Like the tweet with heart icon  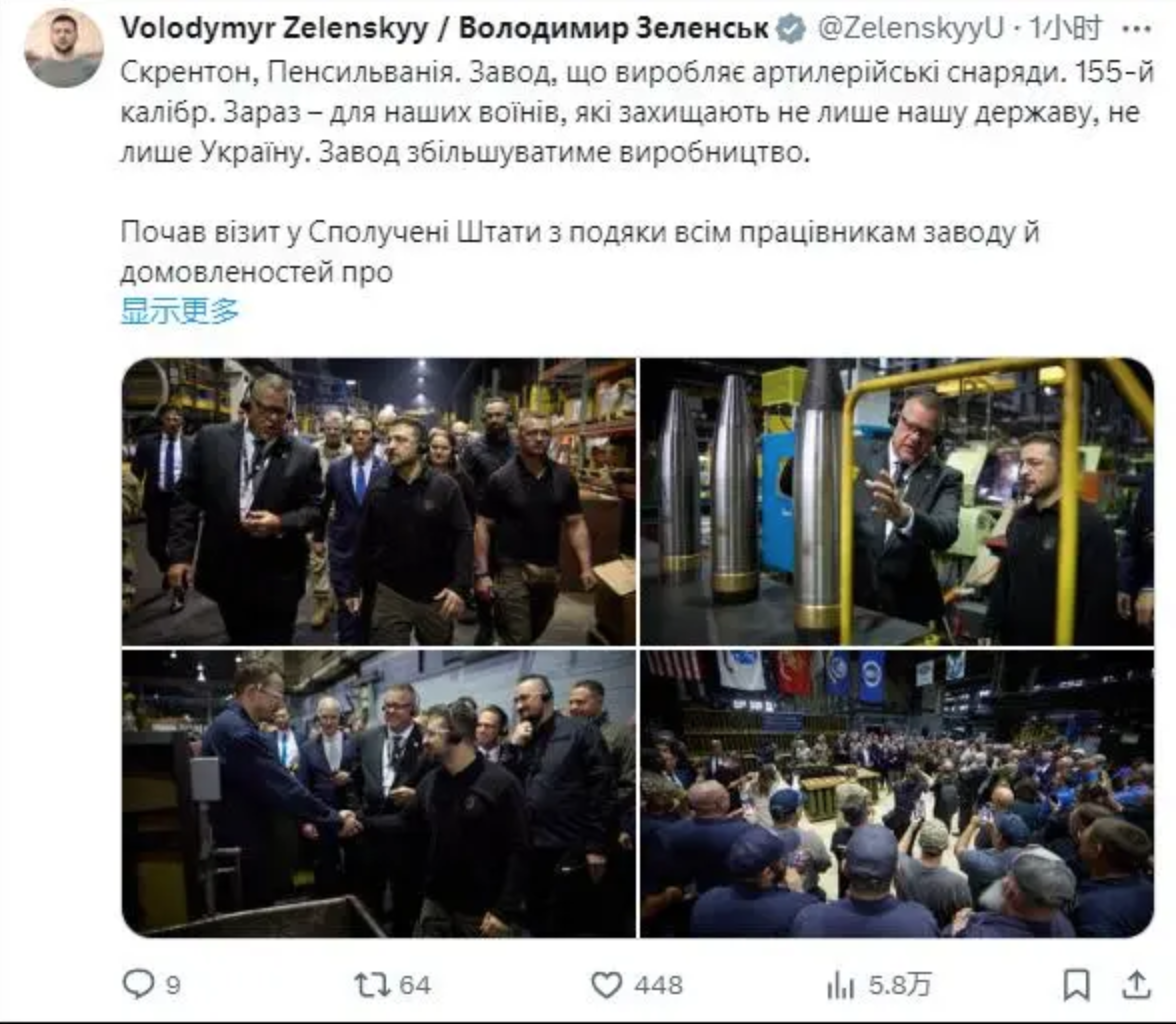[607, 985]
